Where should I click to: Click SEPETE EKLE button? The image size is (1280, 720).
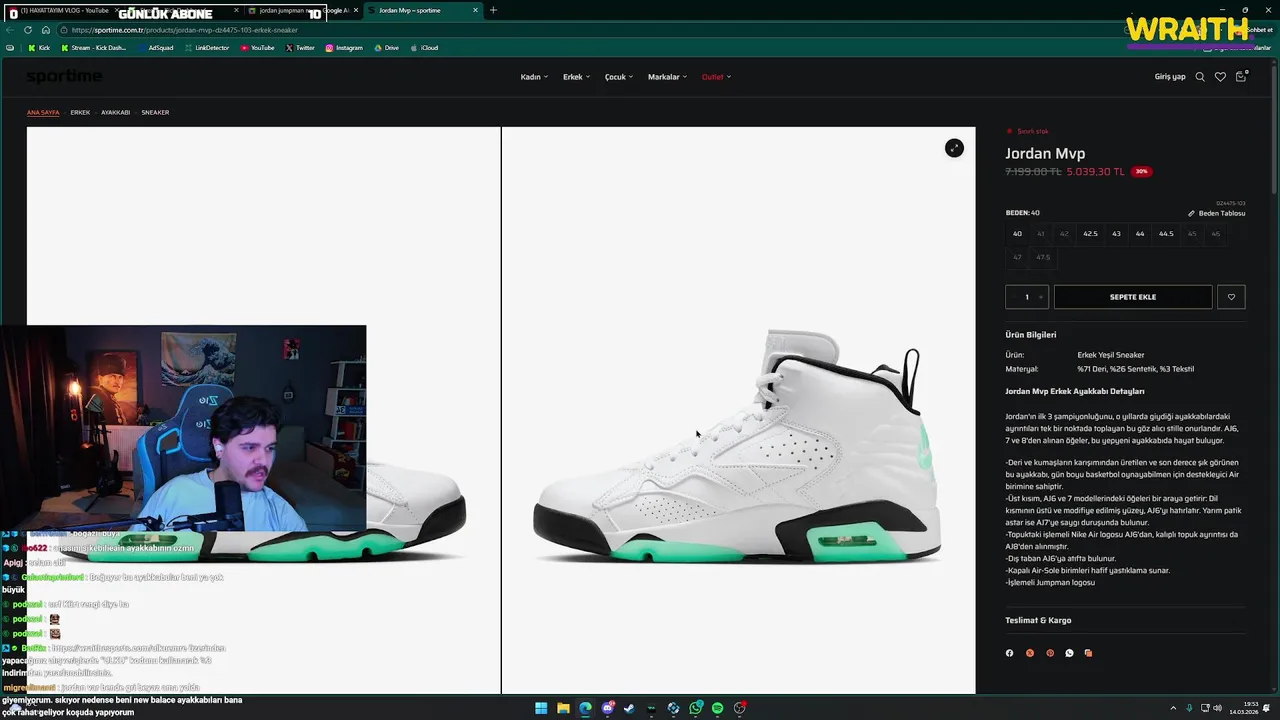pos(1133,297)
